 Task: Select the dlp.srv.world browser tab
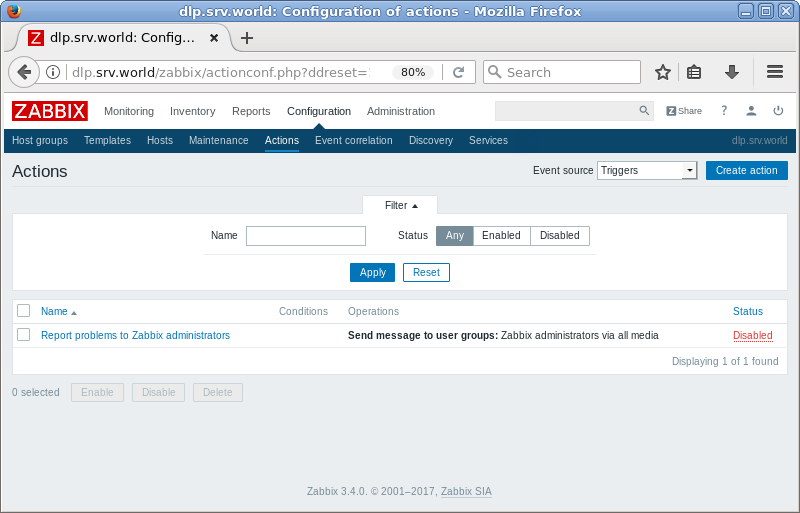pyautogui.click(x=122, y=38)
